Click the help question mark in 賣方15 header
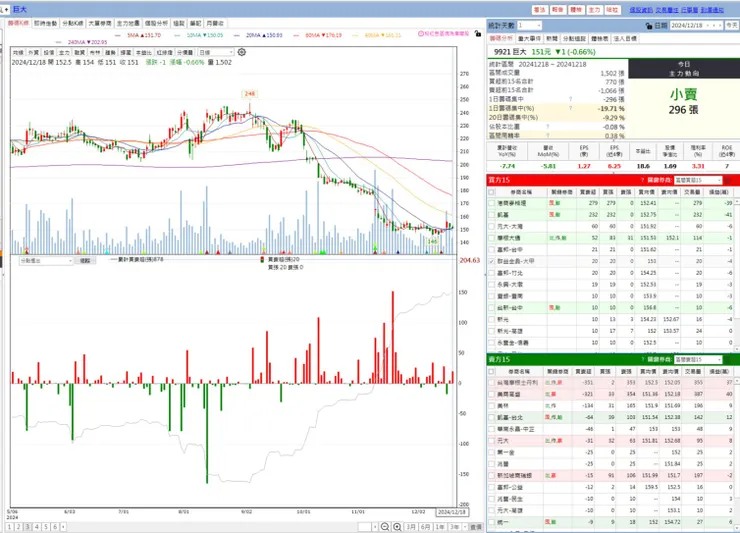740x533 pixels. [642, 359]
